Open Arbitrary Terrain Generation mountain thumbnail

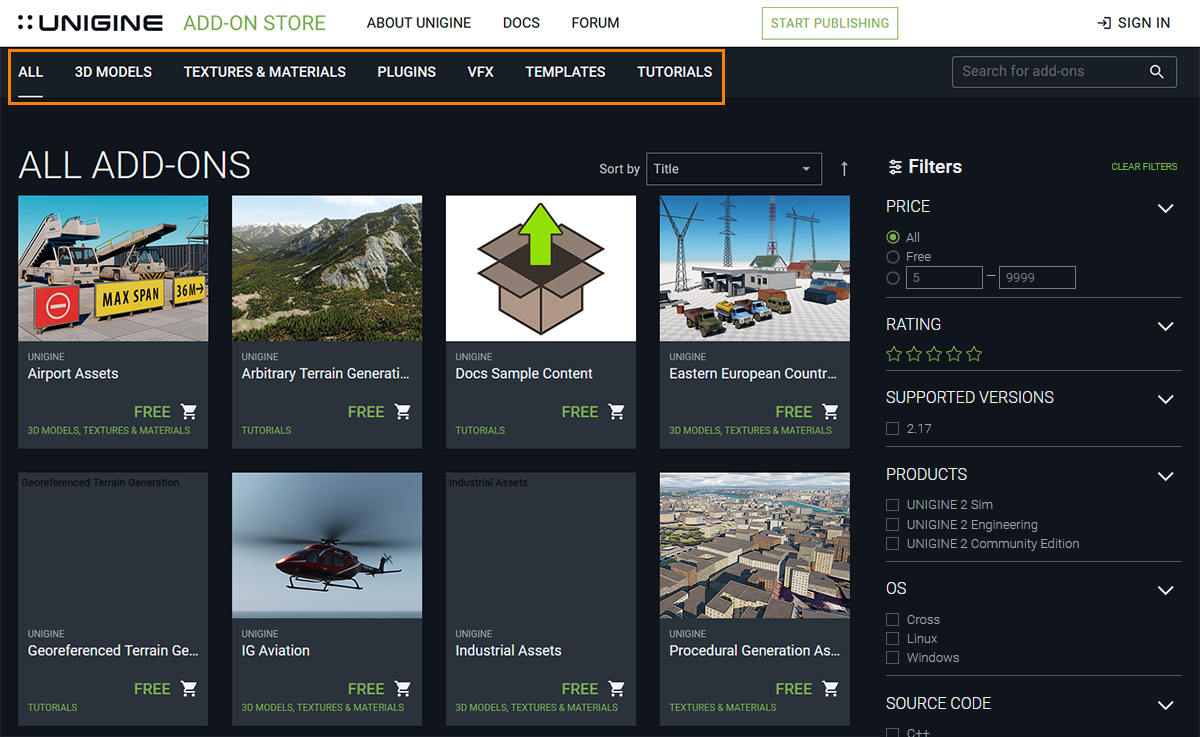coord(327,268)
